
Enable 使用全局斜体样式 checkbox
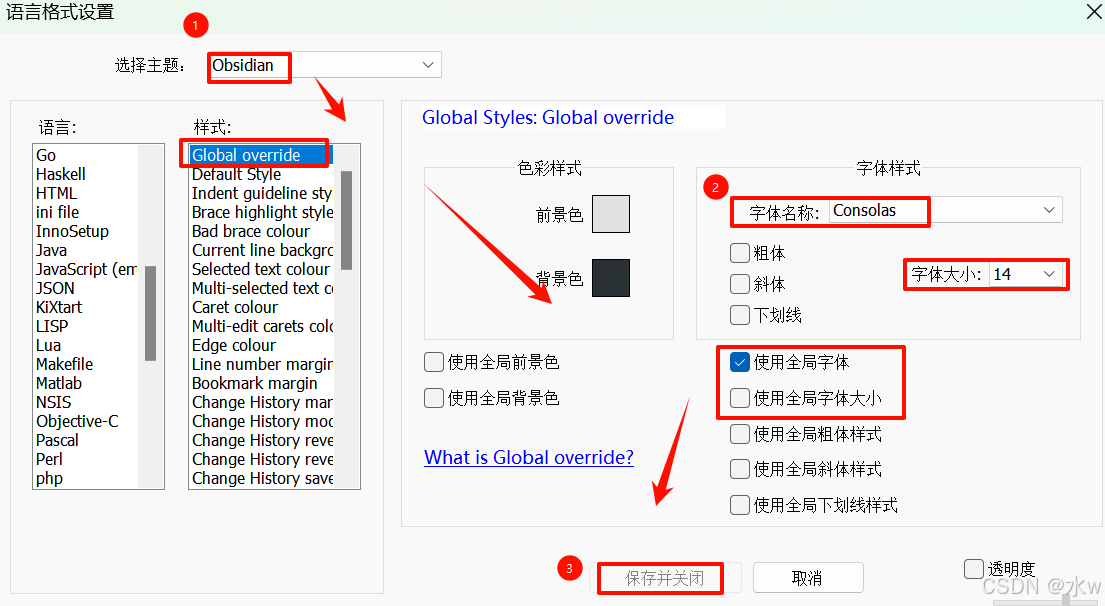coord(739,469)
